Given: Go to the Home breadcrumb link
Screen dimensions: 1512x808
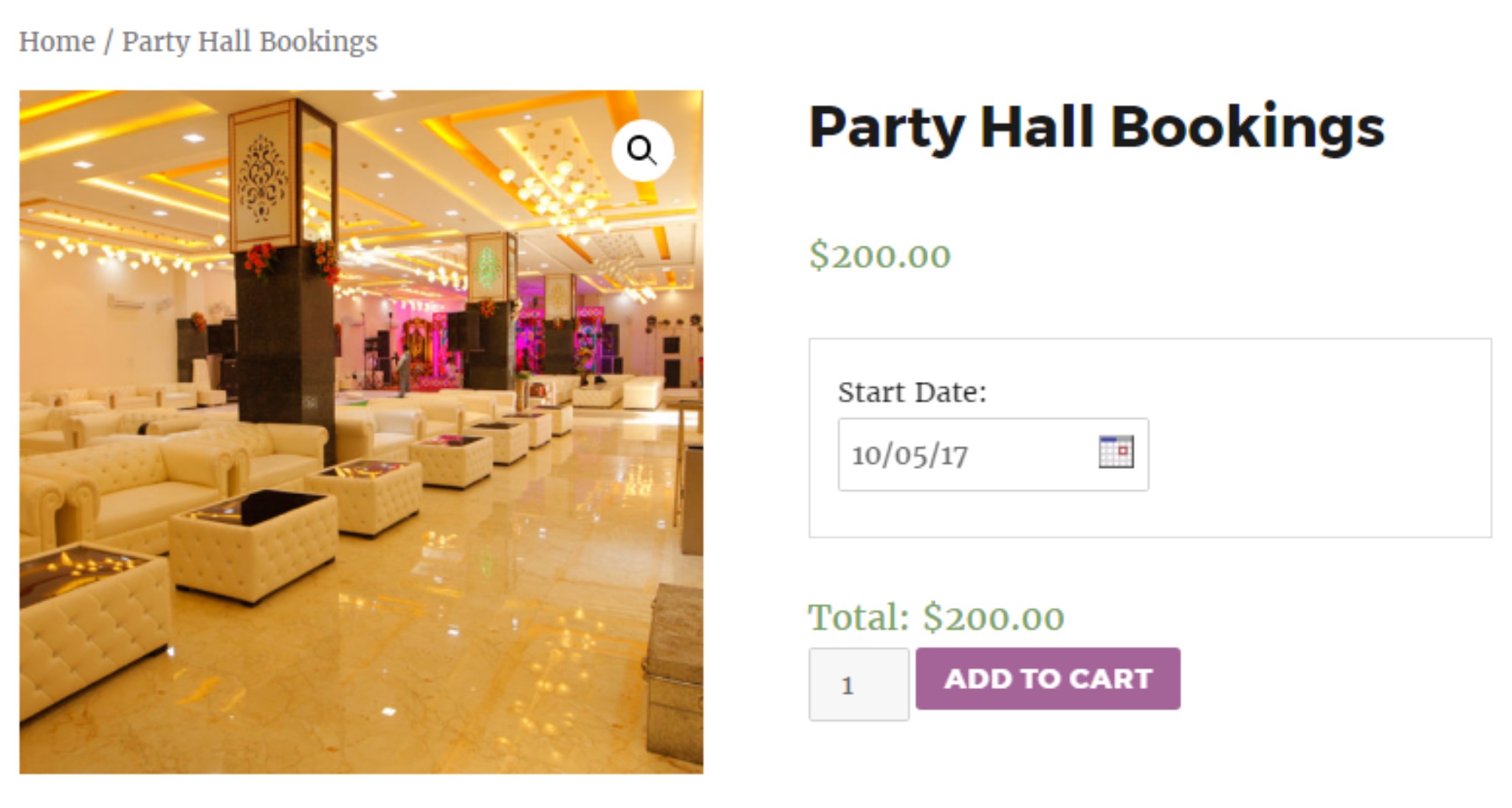Looking at the screenshot, I should point(57,41).
